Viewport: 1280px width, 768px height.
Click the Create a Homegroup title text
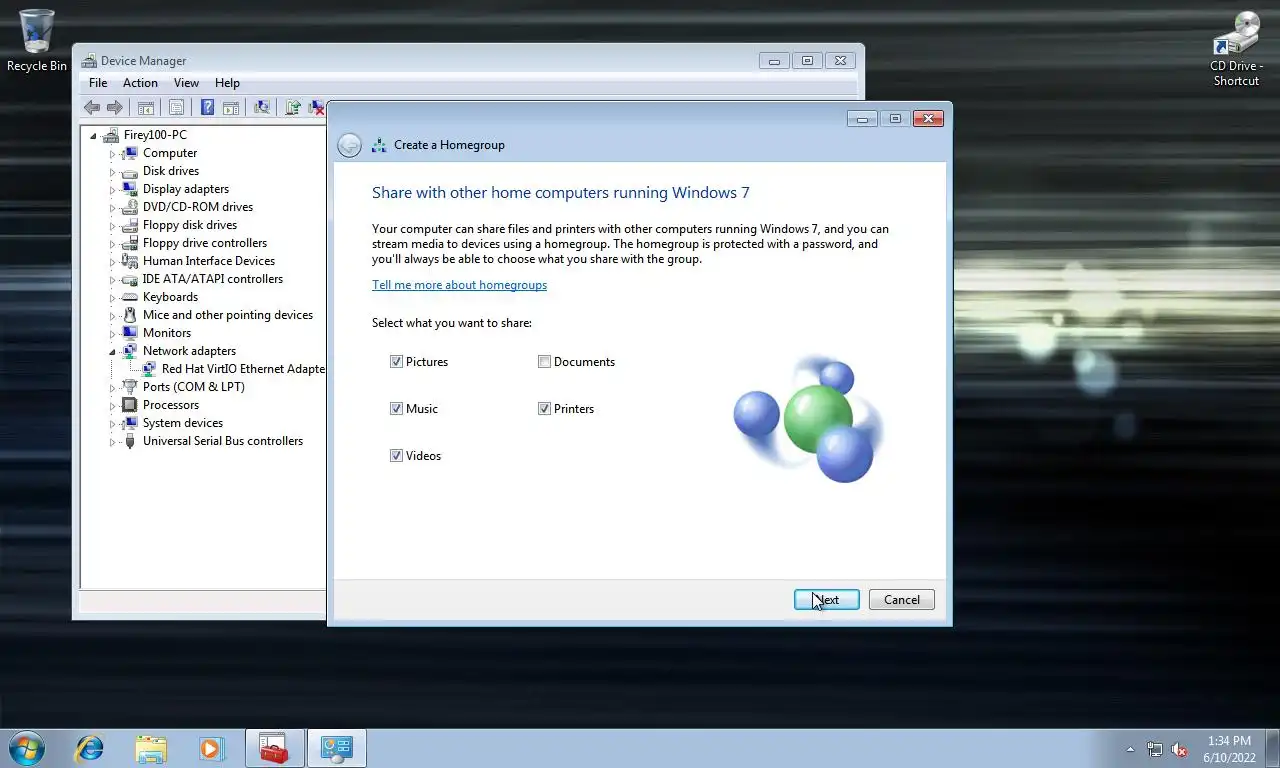pos(449,145)
